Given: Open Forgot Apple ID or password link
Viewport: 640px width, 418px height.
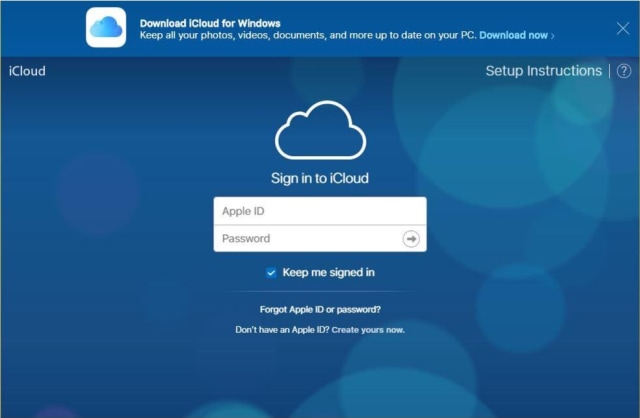Looking at the screenshot, I should 320,309.
